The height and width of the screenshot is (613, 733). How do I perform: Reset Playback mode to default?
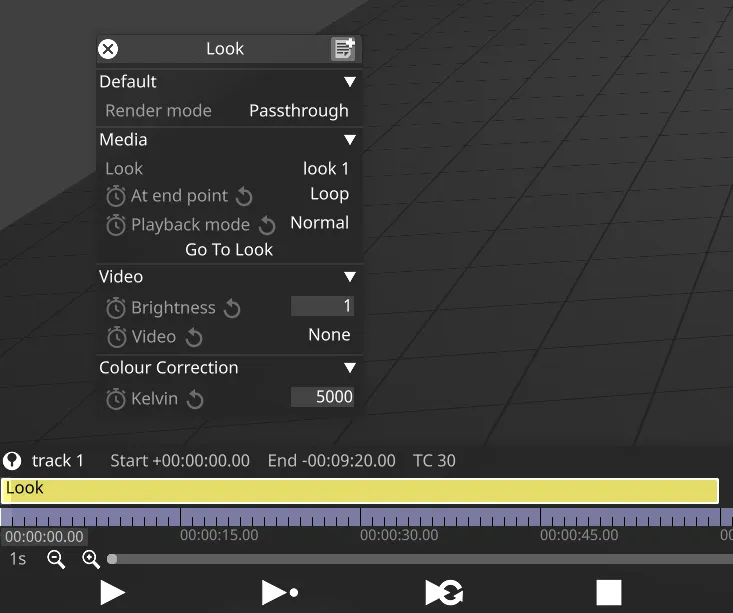click(267, 225)
